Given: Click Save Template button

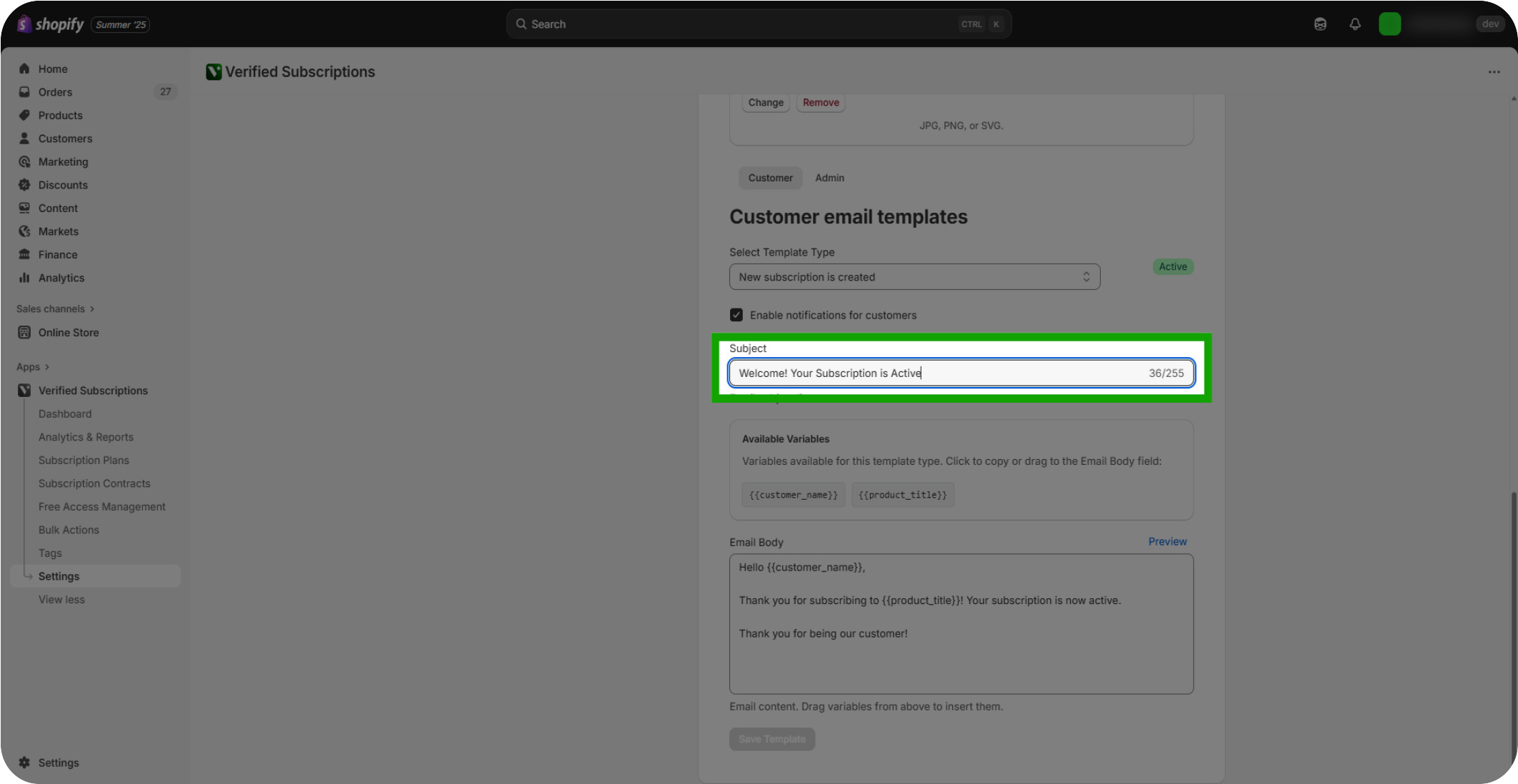Looking at the screenshot, I should click(x=772, y=739).
